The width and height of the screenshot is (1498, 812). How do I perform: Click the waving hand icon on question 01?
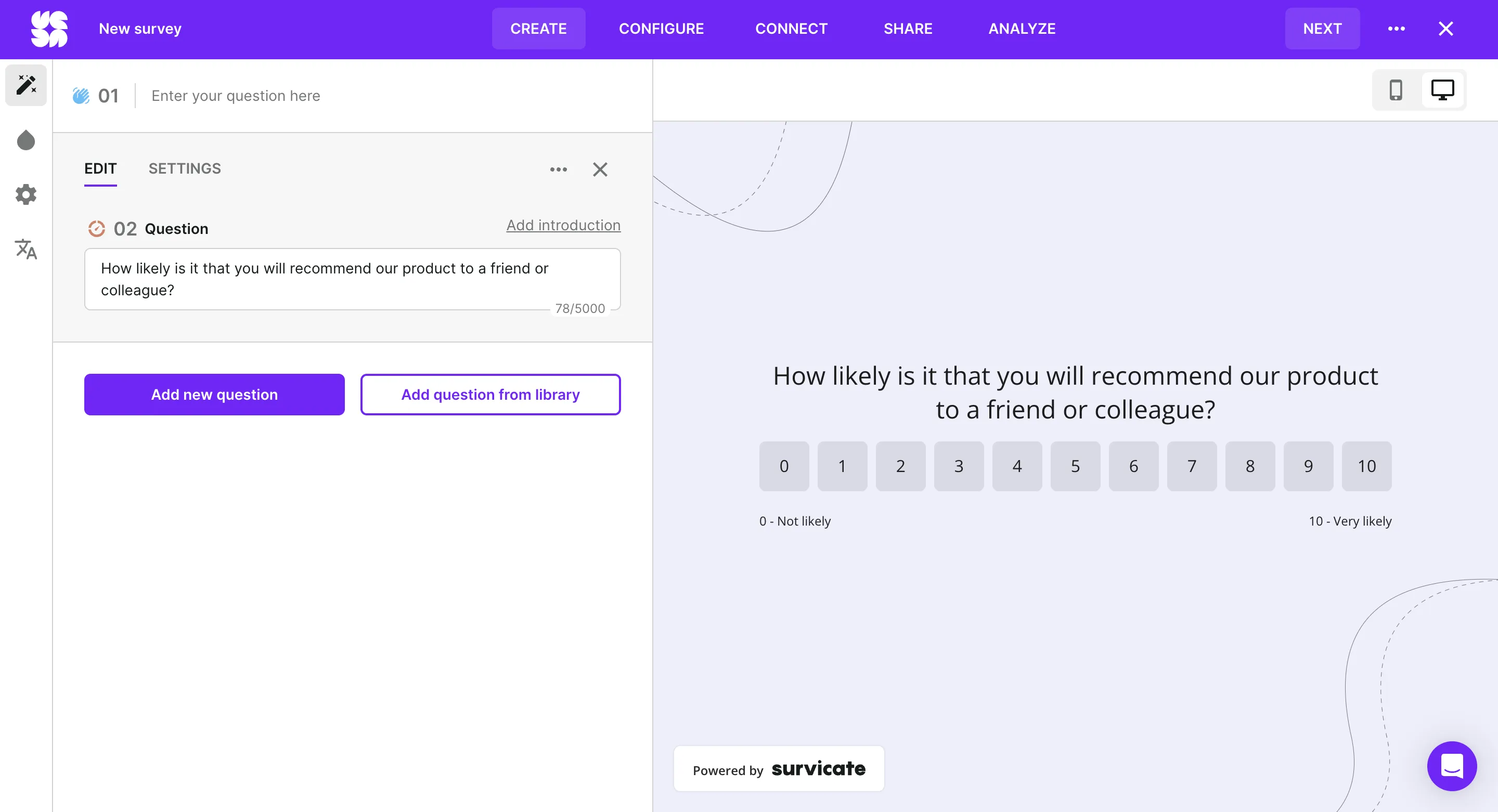[81, 95]
